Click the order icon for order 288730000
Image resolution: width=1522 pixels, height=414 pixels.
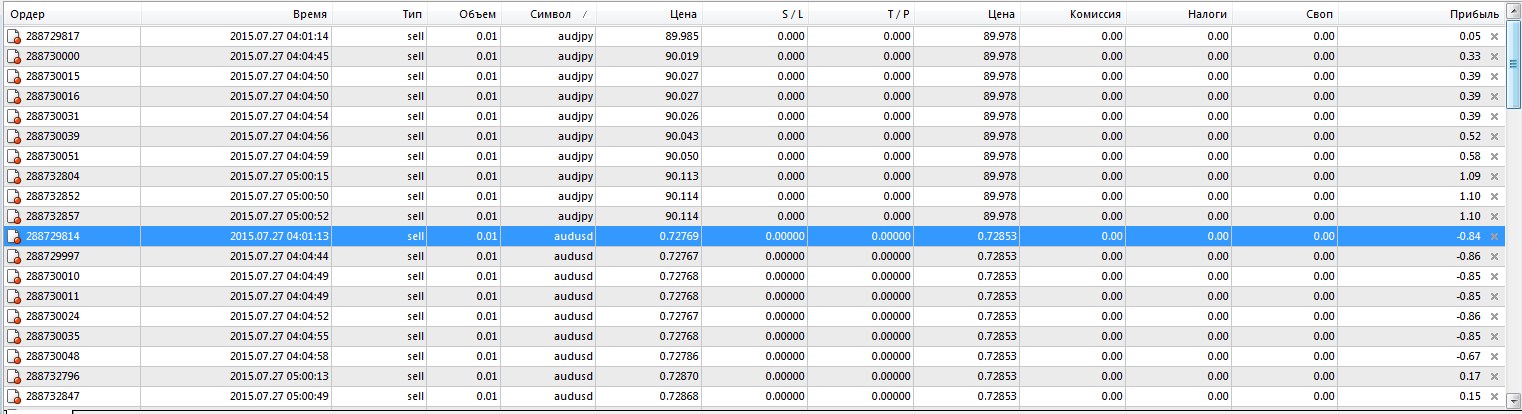pos(14,56)
